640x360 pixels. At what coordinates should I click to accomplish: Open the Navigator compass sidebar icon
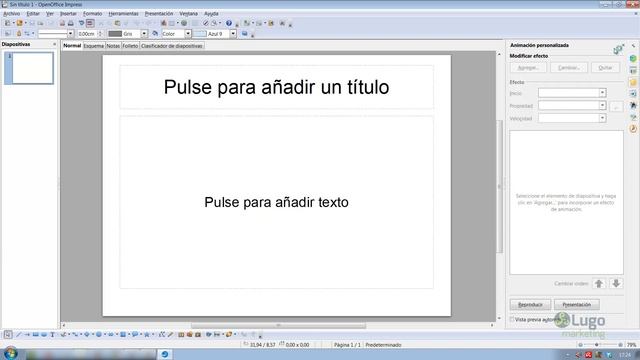point(633,129)
